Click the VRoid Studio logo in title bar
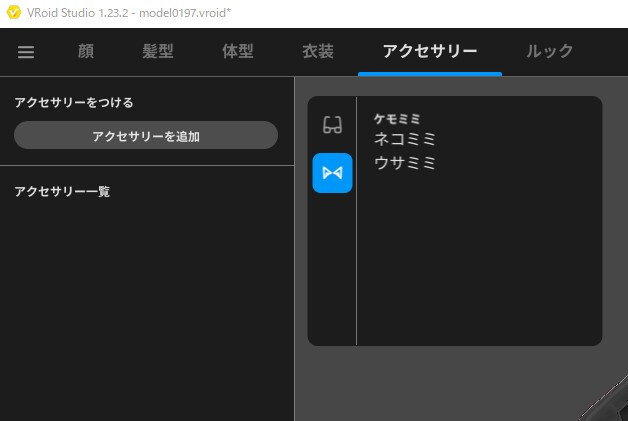628x421 pixels. click(13, 13)
